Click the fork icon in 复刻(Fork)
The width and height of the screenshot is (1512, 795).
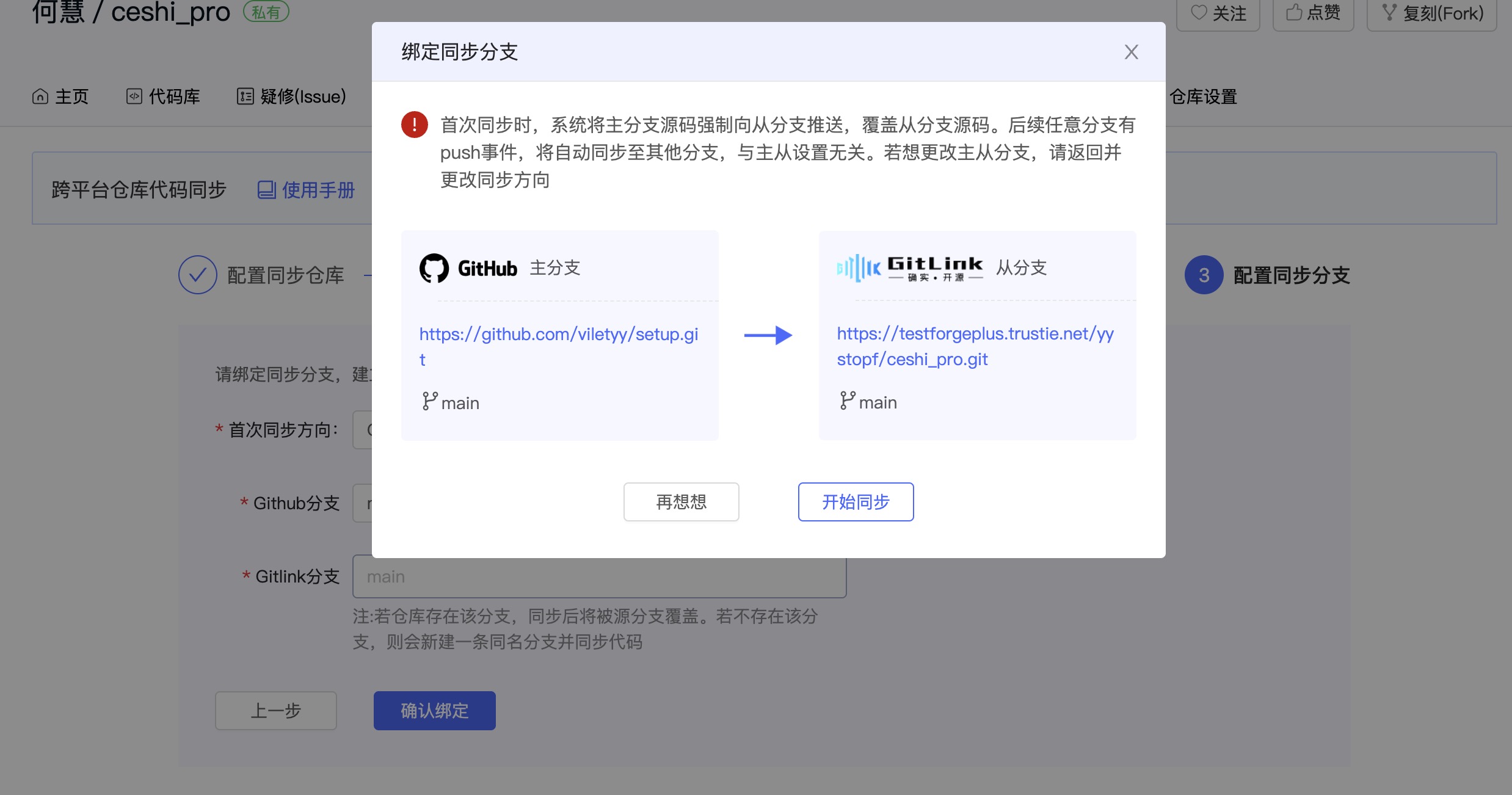1389,13
